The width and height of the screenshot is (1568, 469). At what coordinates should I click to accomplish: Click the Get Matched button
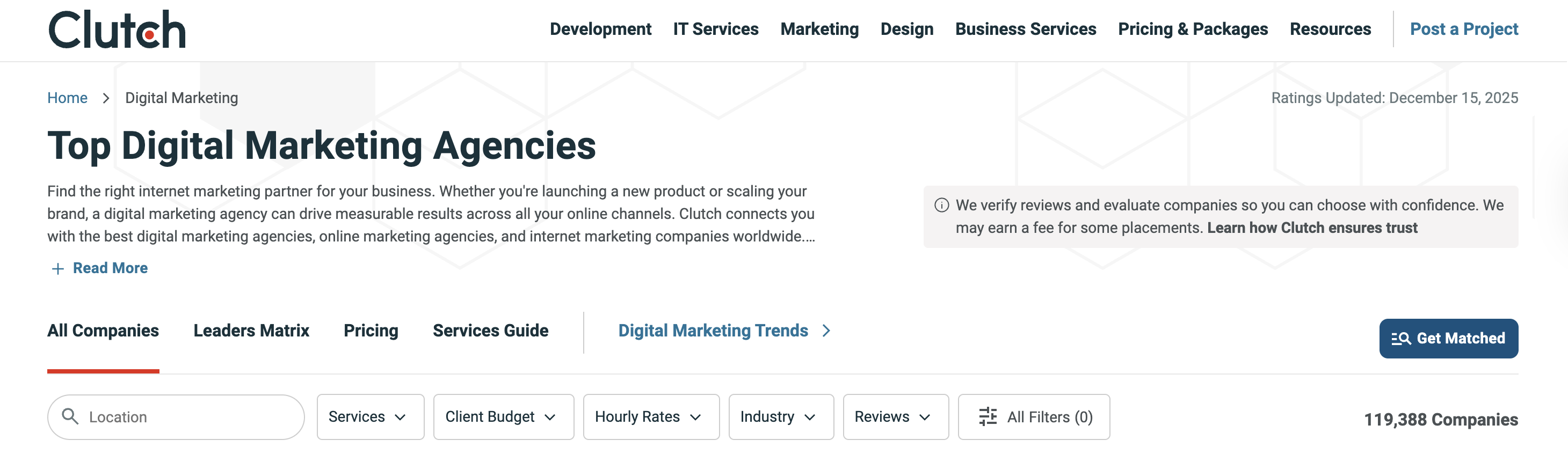pos(1448,338)
